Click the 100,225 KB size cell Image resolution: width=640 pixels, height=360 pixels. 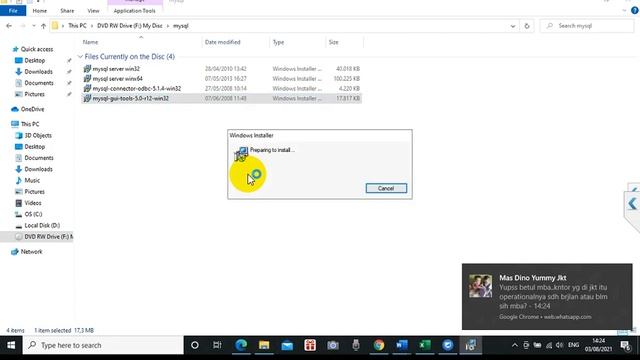click(347, 78)
